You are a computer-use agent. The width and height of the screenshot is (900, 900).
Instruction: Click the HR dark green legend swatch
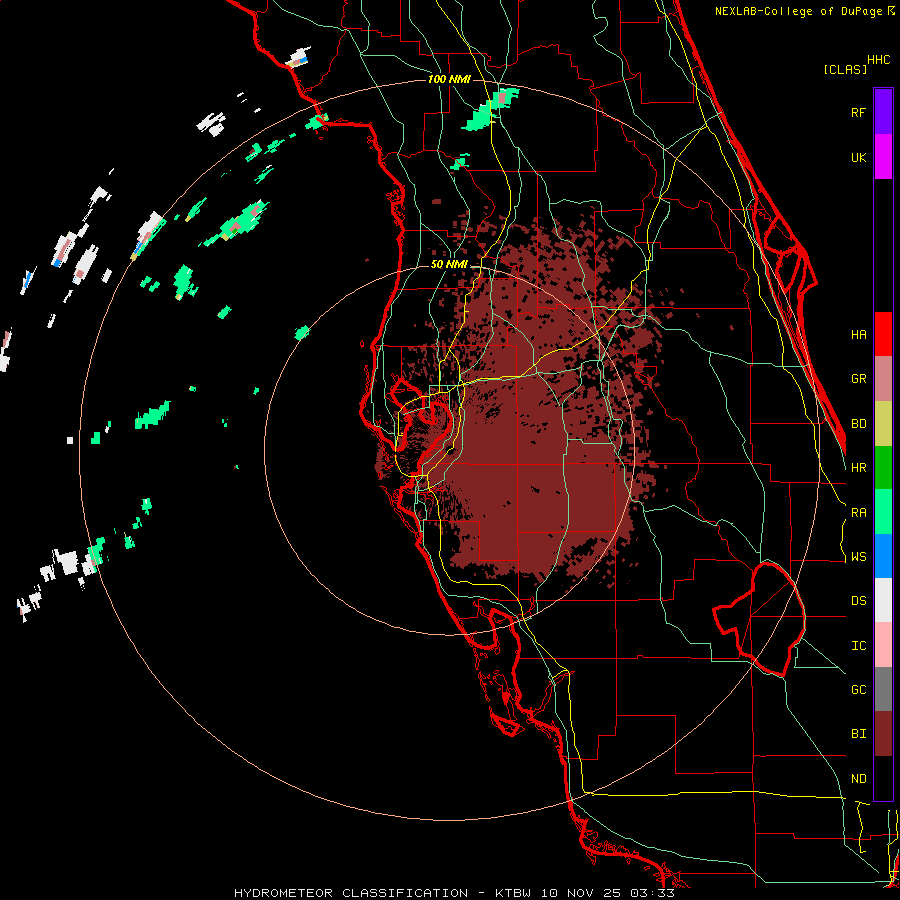click(x=883, y=467)
